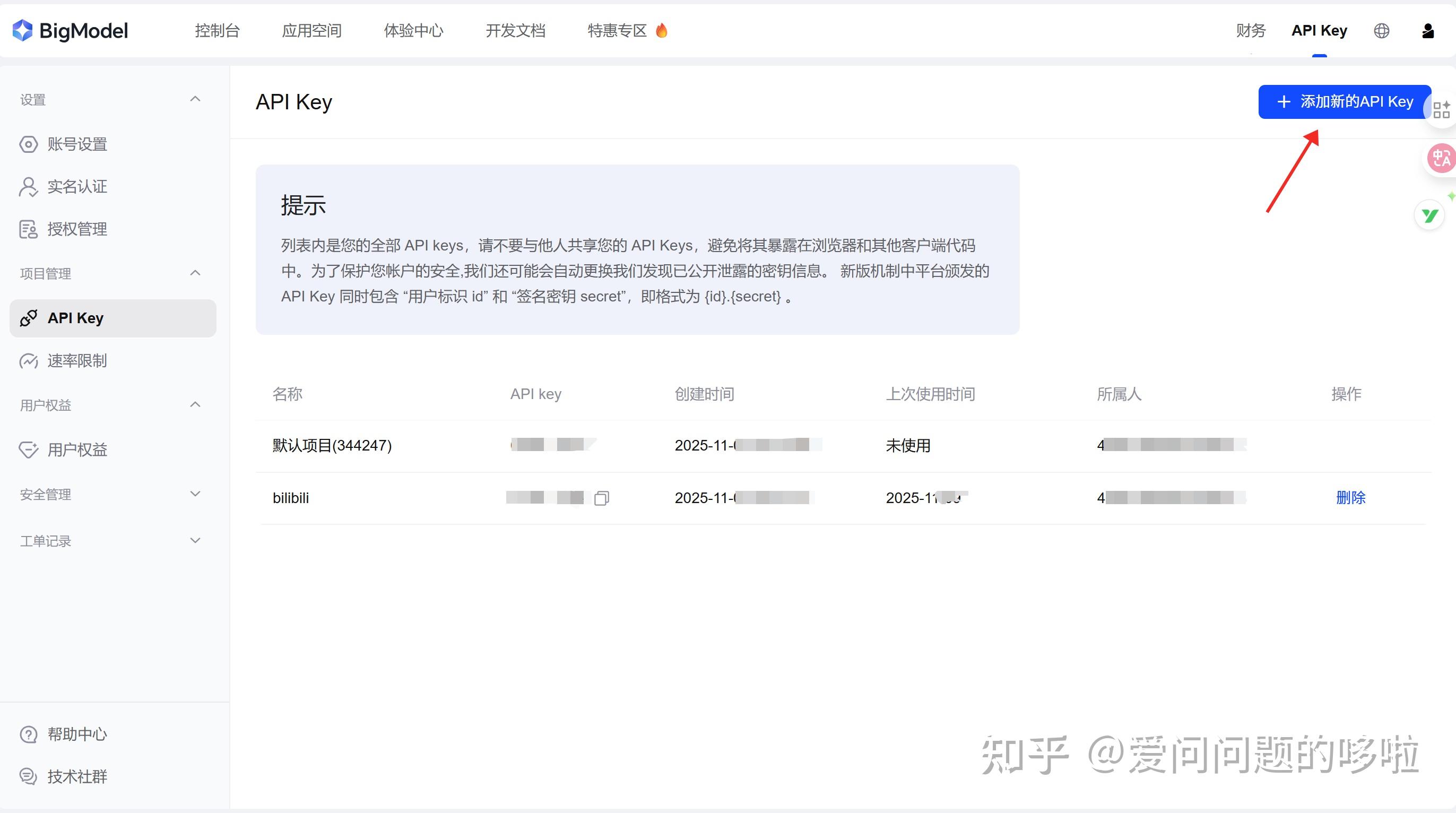The image size is (1456, 813).
Task: Select 账号设置 in the sidebar
Action: (77, 144)
